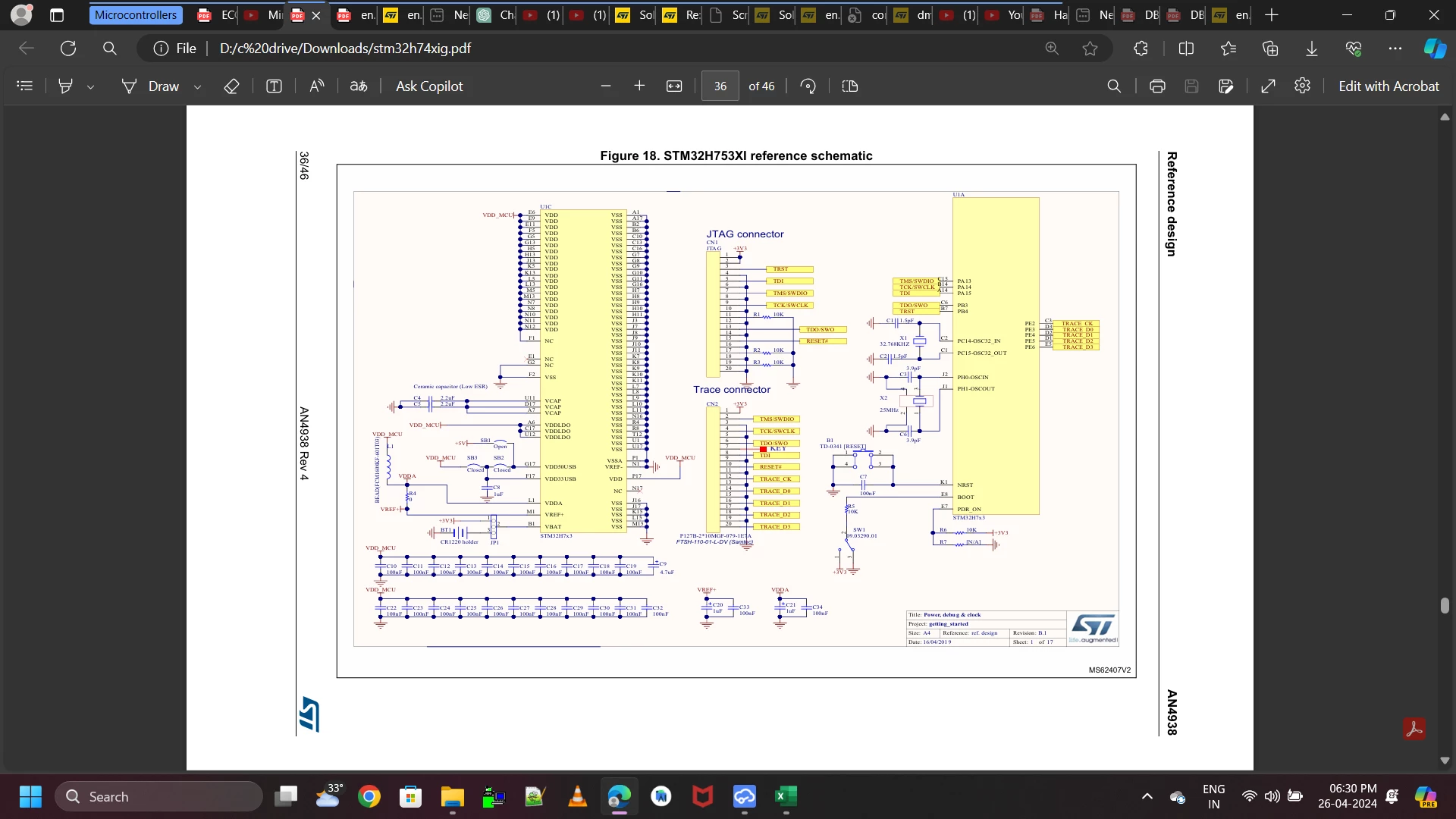Switch to the Ha tab

click(1049, 15)
